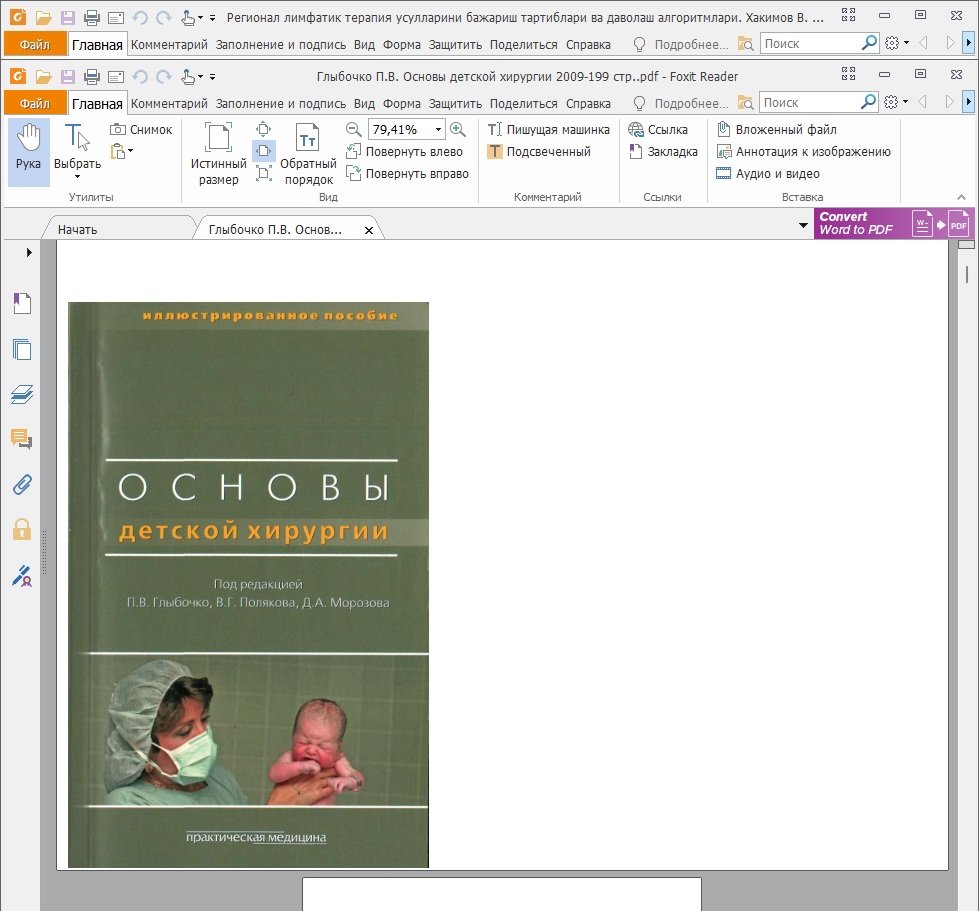Screen dimensions: 979x911
Task: Click the search magnifier in front window
Action: click(x=868, y=102)
